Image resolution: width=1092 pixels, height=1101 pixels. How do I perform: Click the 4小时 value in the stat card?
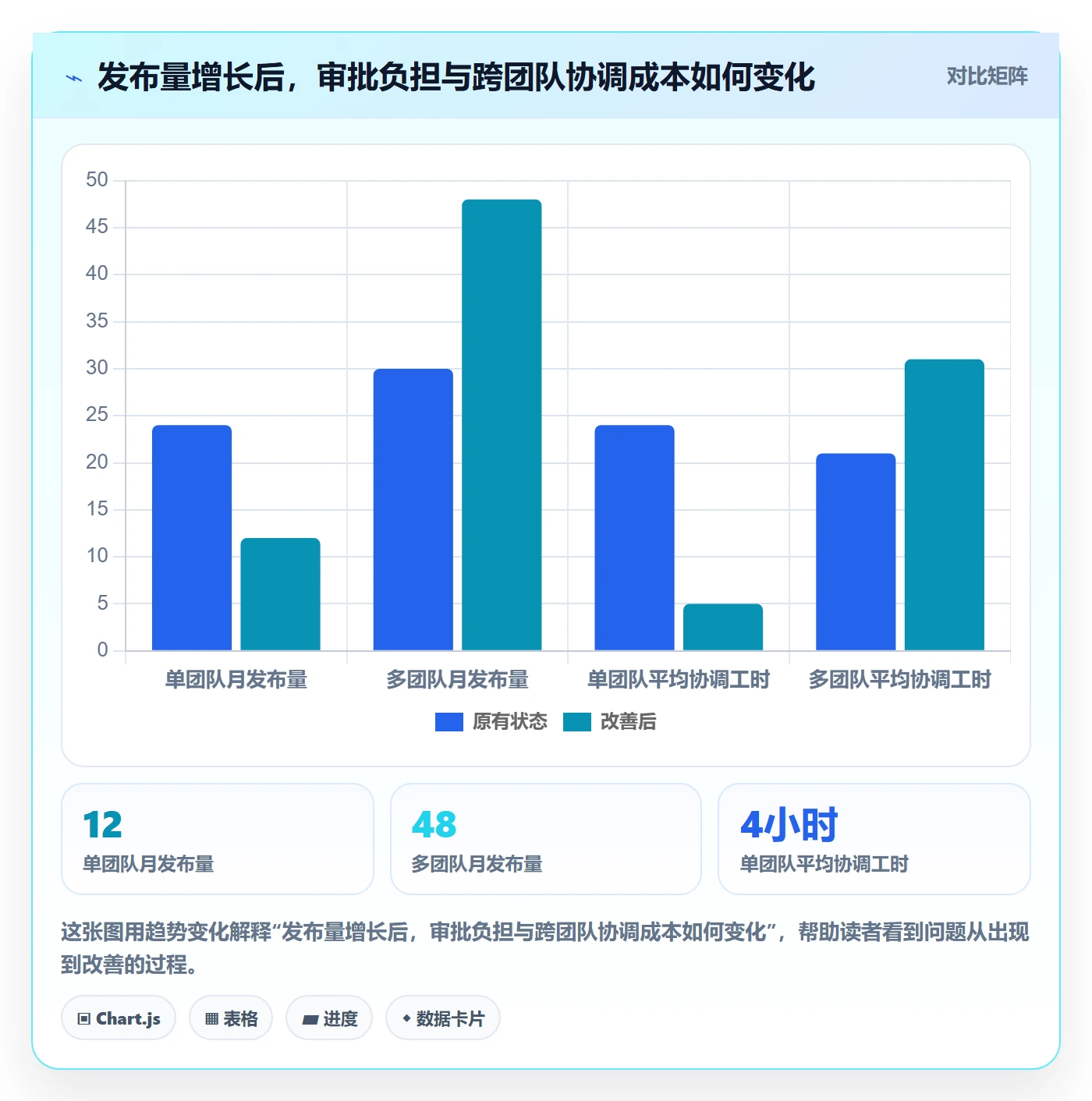pyautogui.click(x=789, y=825)
